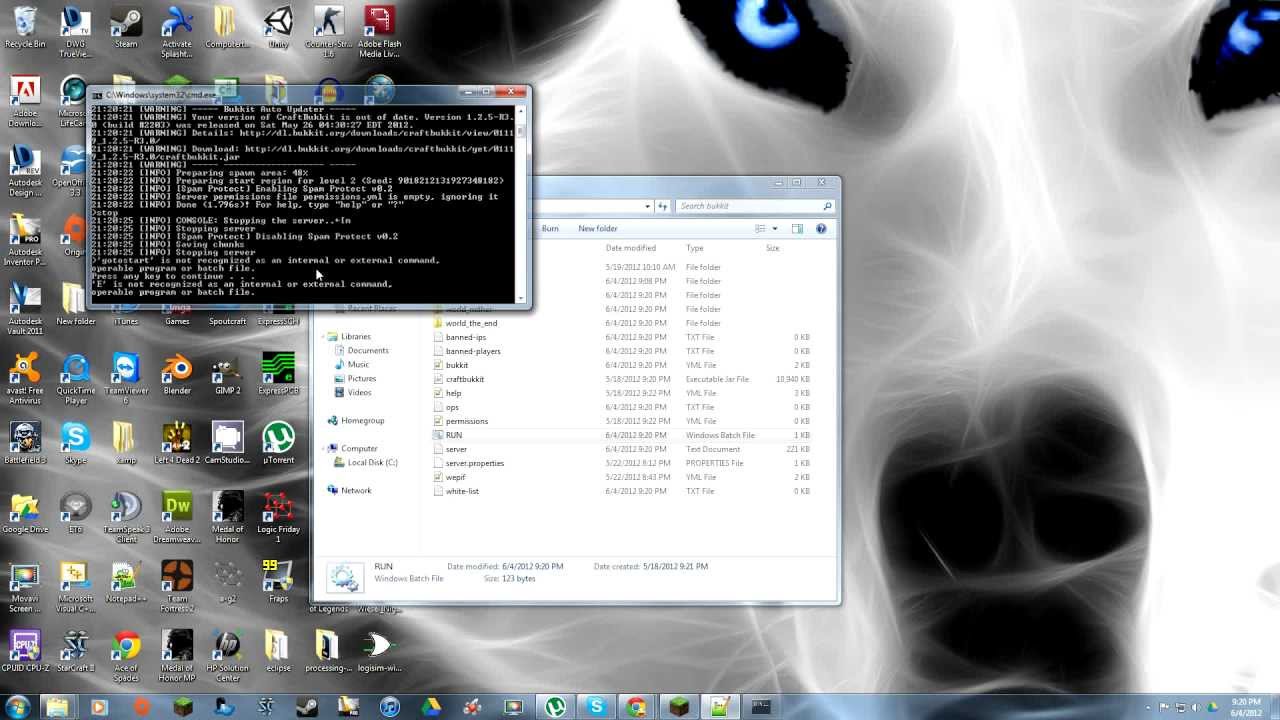Launch CPUID CPU-Z desktop shortcut
The image size is (1280, 720).
click(x=25, y=651)
